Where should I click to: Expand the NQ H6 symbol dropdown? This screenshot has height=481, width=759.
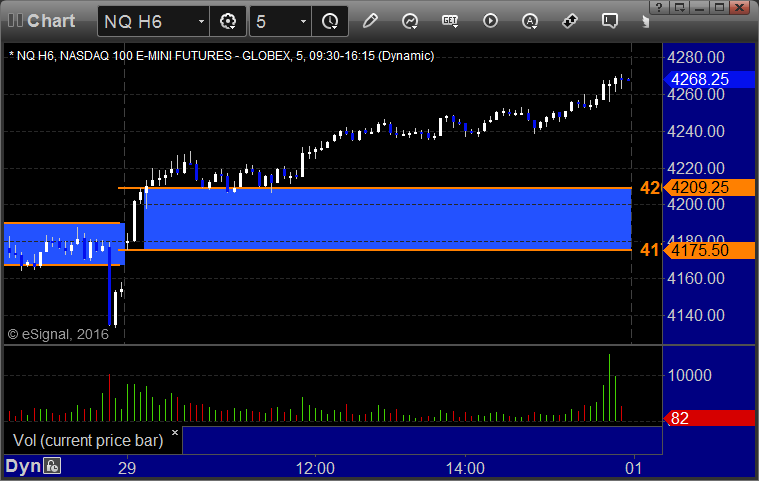[201, 21]
